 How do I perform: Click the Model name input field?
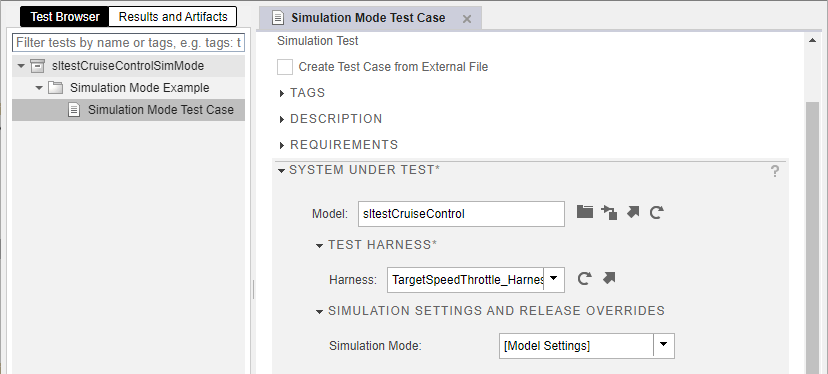point(461,214)
